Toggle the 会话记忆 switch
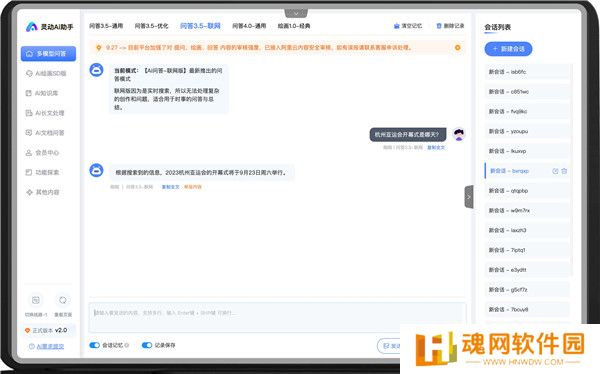Screen dimensions: 600x374 (x=95, y=345)
